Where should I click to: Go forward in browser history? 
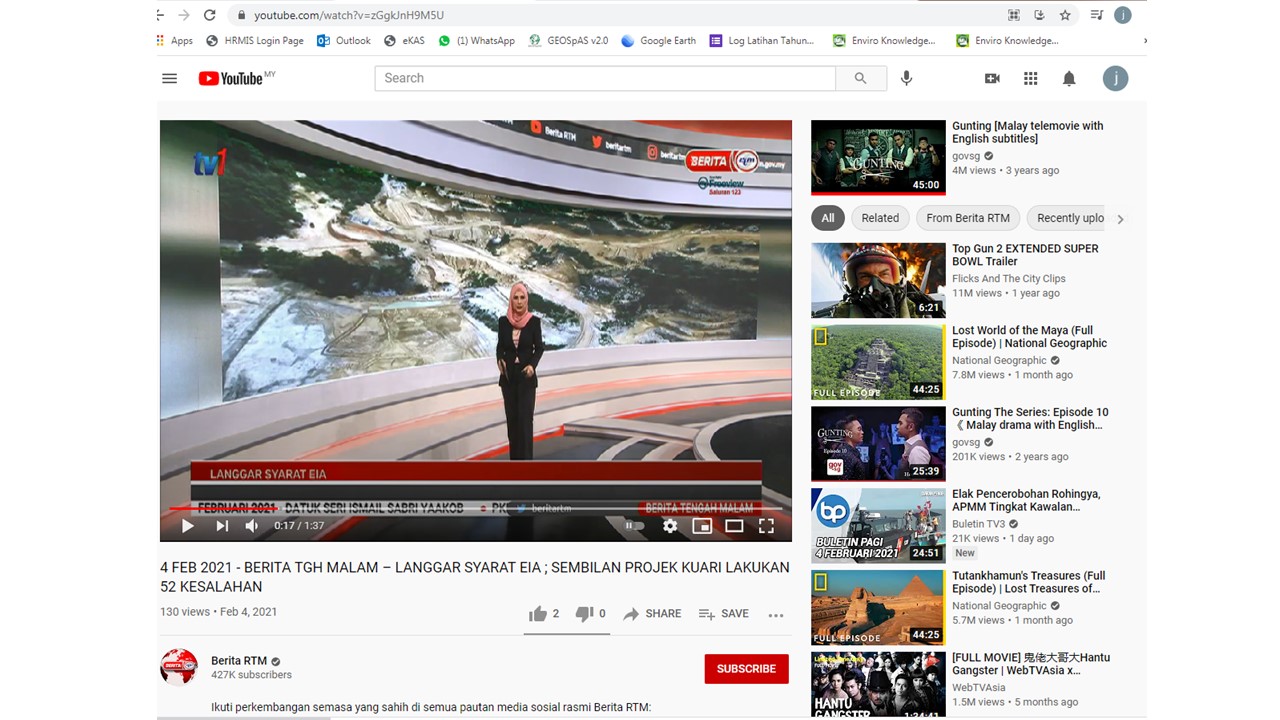[183, 15]
